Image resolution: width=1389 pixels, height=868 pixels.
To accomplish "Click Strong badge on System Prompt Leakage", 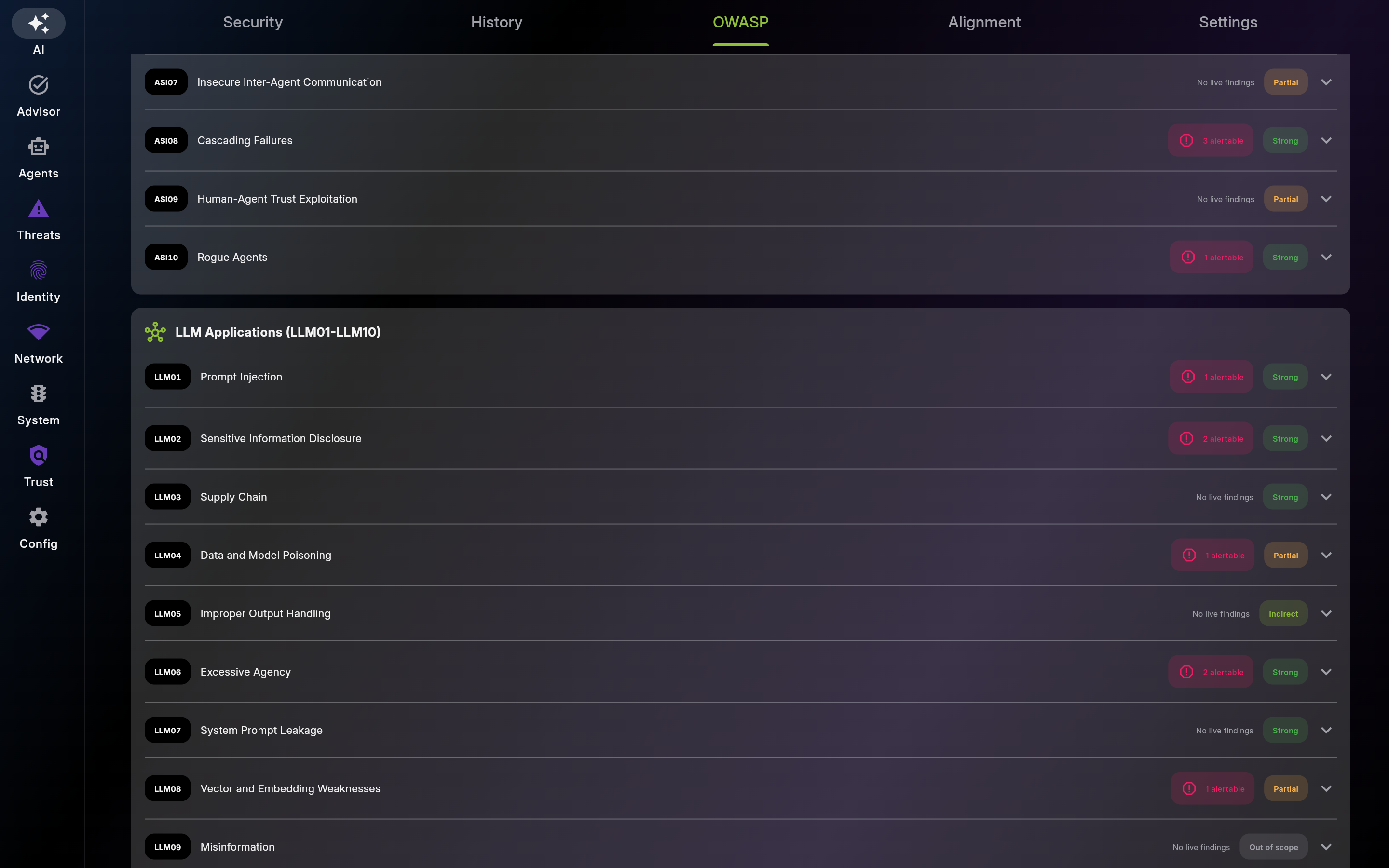I will pyautogui.click(x=1285, y=730).
